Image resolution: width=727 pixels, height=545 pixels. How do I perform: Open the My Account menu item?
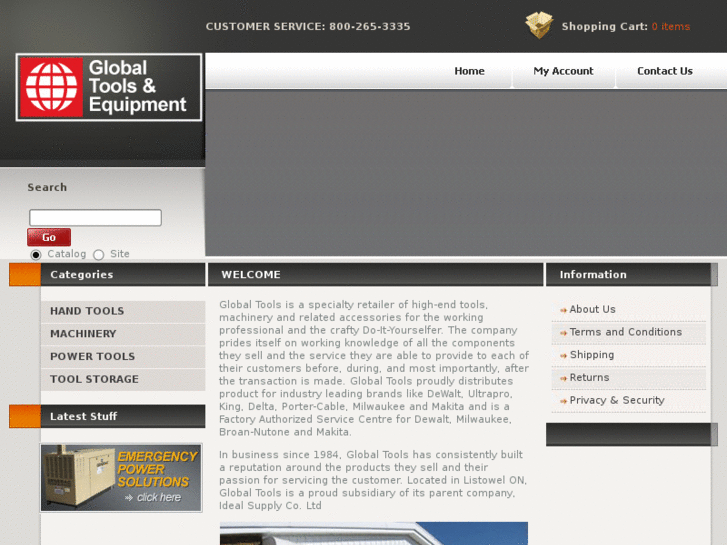pos(563,71)
